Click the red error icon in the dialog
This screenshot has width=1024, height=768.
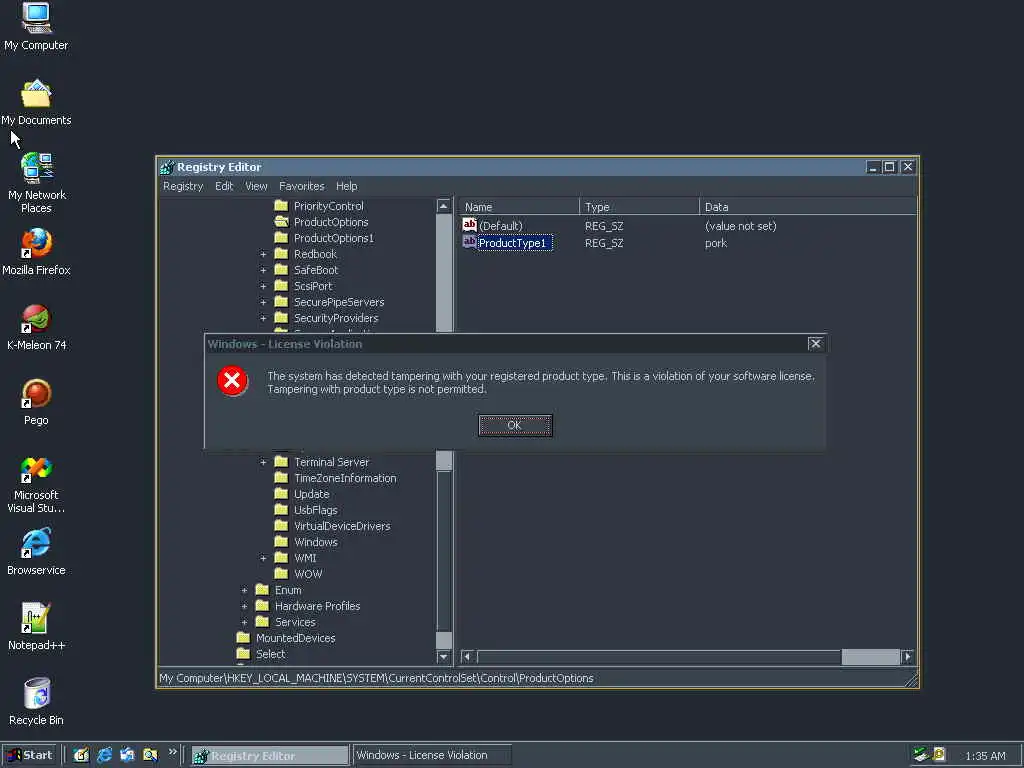[x=232, y=381]
